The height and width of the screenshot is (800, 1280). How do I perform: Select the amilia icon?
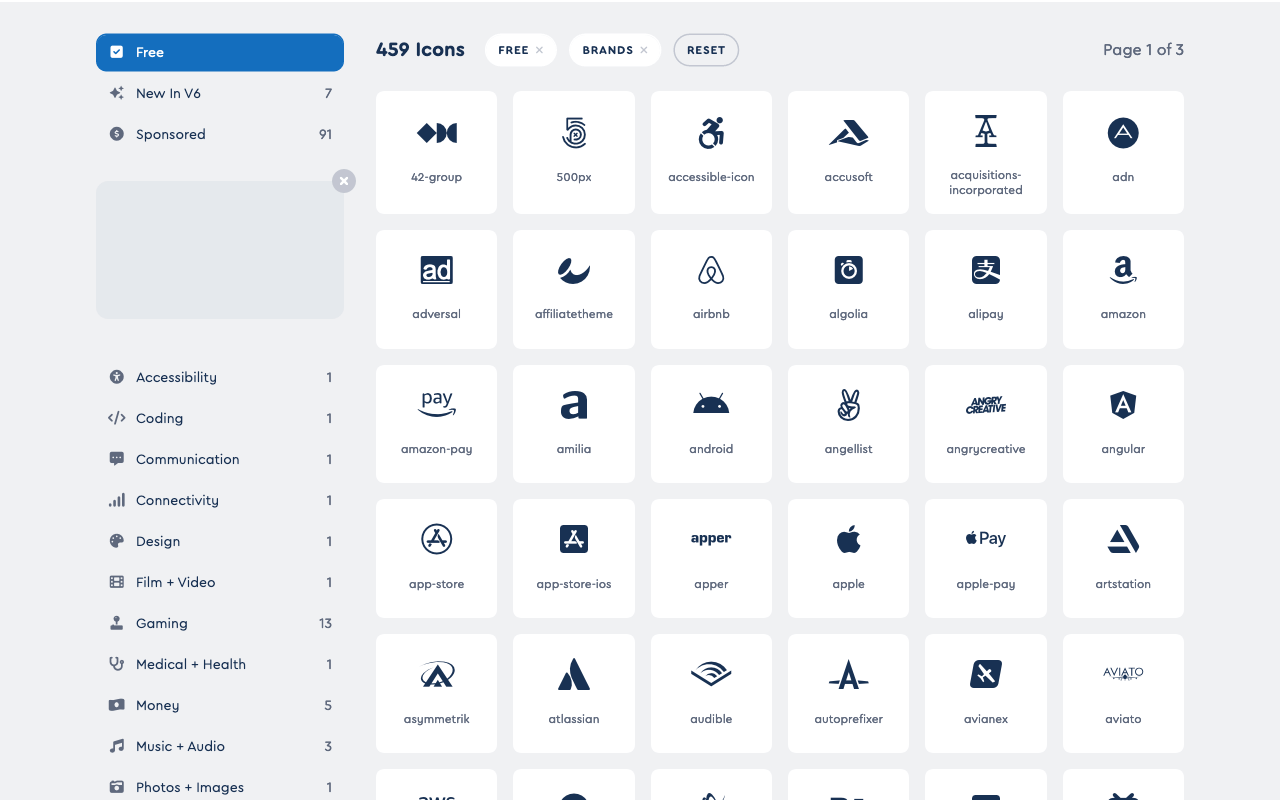pyautogui.click(x=574, y=424)
